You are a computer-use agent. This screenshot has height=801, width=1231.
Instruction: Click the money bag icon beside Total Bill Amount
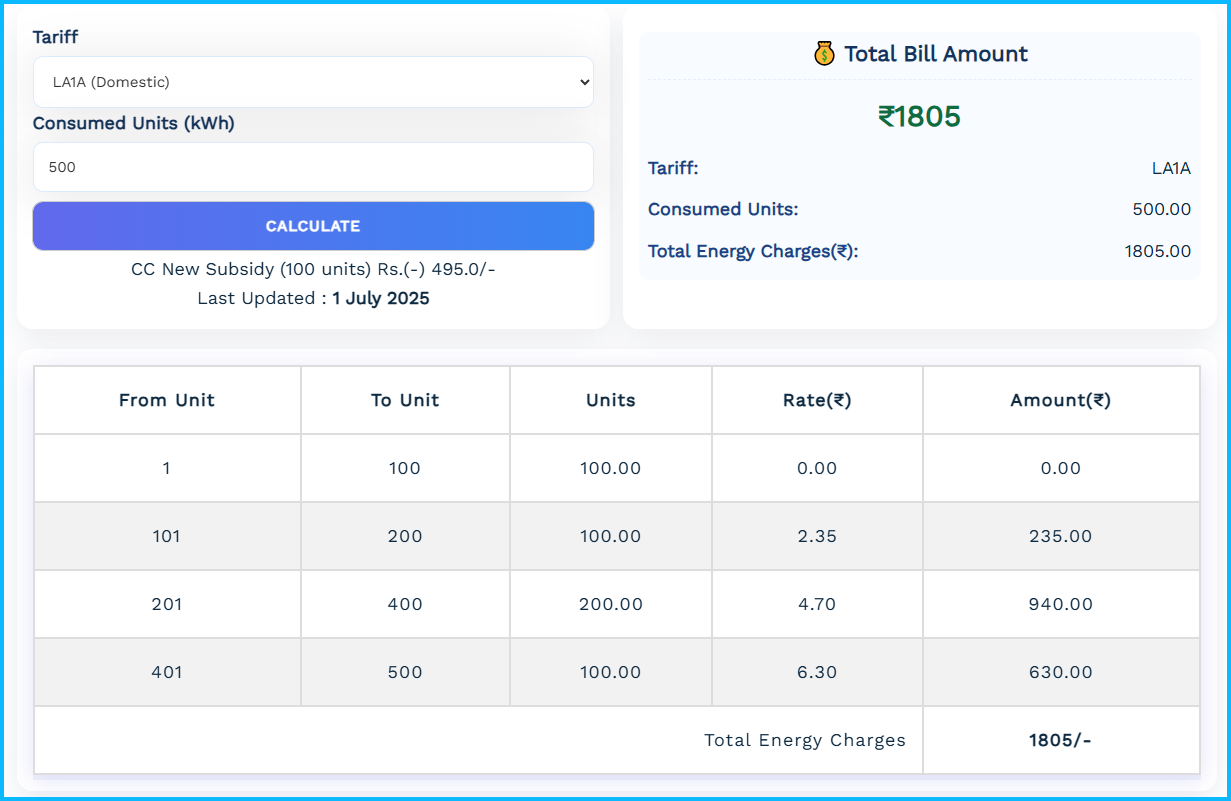[824, 54]
